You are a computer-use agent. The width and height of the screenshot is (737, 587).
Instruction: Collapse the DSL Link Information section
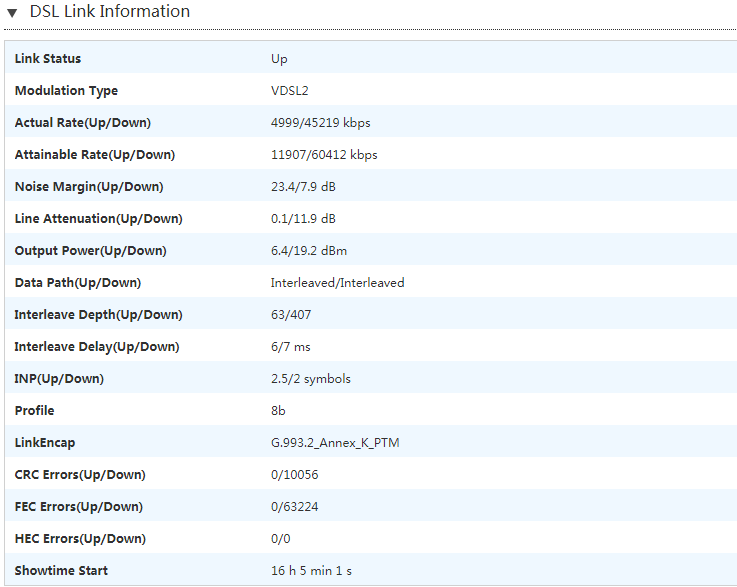pos(12,13)
